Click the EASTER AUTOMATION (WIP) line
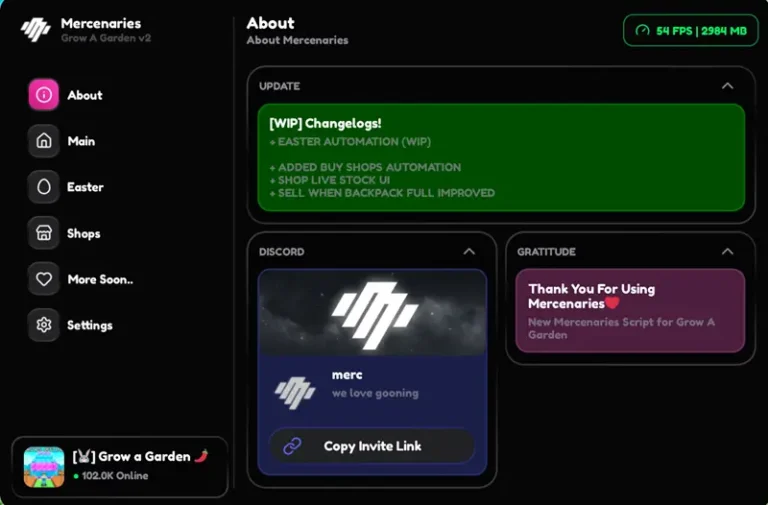768x505 pixels. (x=350, y=142)
